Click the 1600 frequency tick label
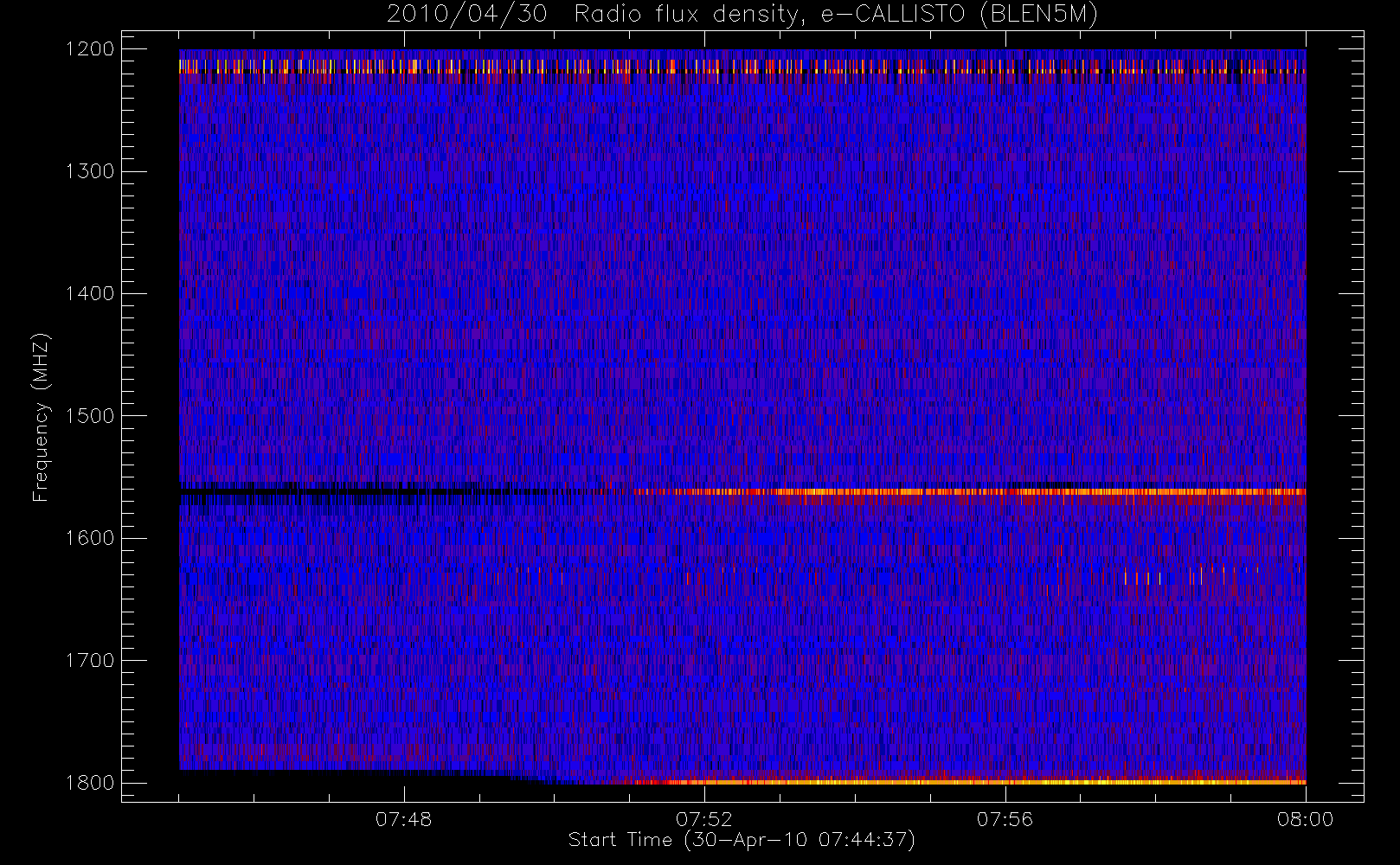The width and height of the screenshot is (1400, 865). click(90, 538)
